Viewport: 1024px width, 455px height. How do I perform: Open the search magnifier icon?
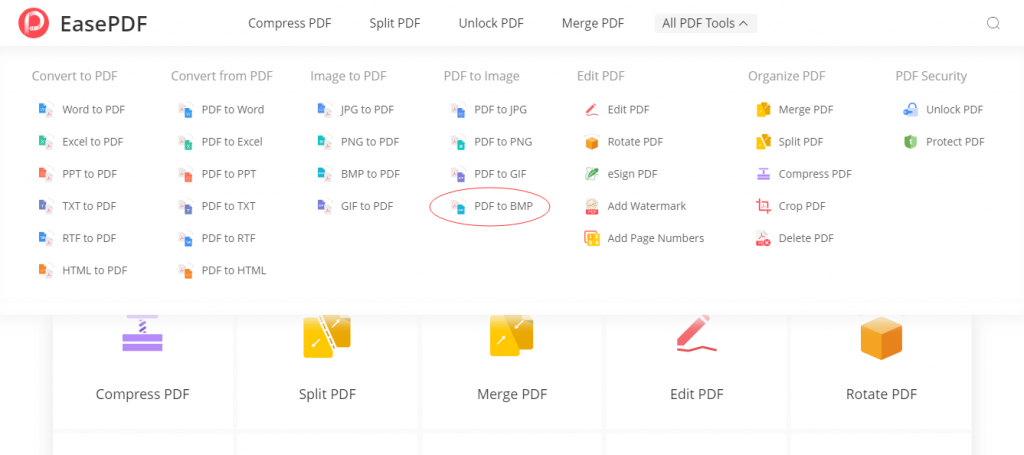pos(993,24)
